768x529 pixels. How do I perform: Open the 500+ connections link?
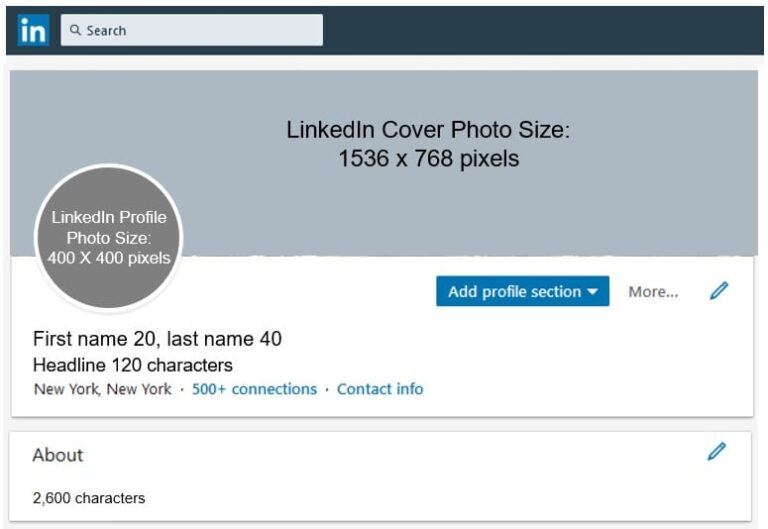click(254, 389)
